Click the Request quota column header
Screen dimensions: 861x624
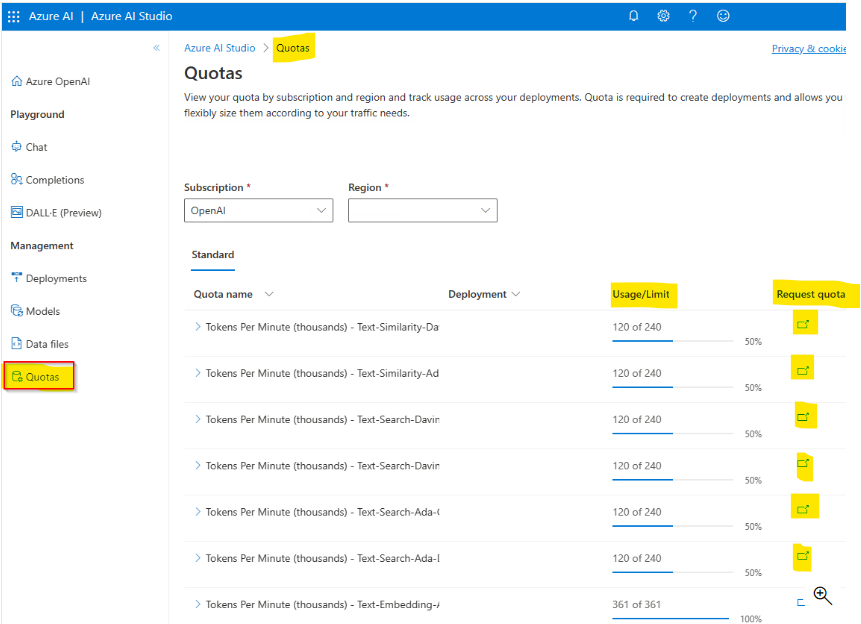810,294
